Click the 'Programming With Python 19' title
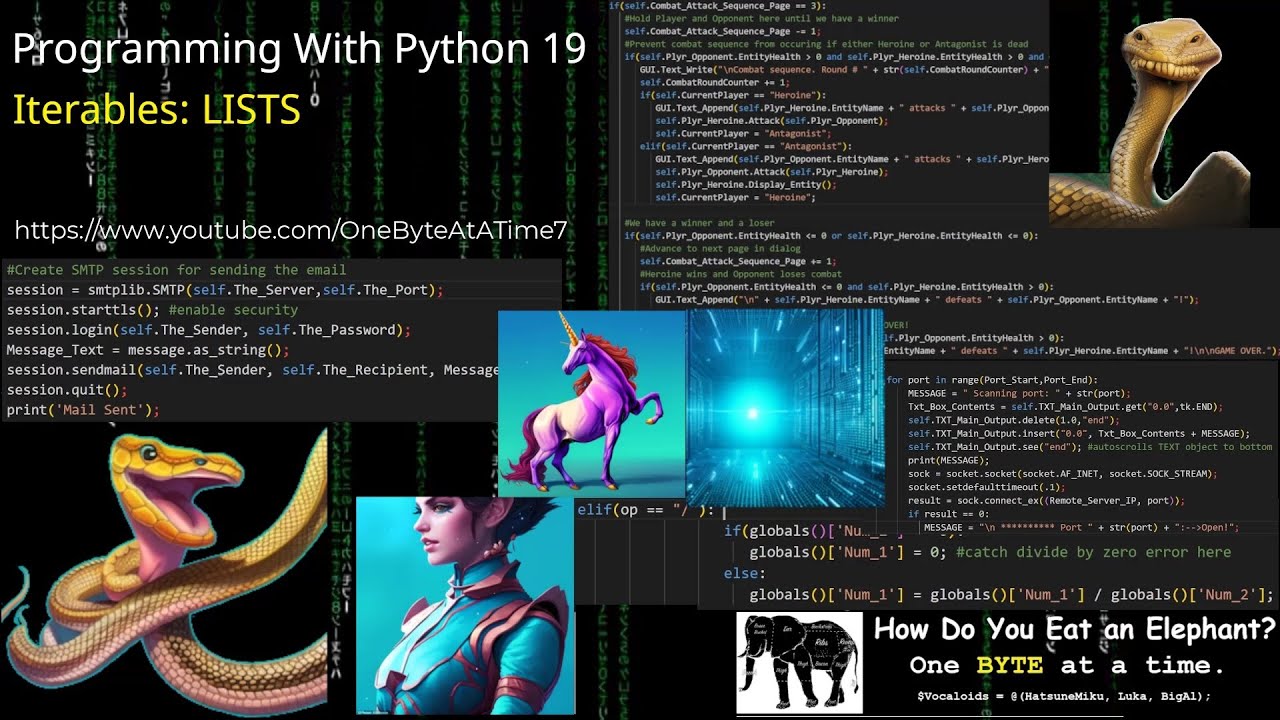The height and width of the screenshot is (720, 1280). pos(299,49)
